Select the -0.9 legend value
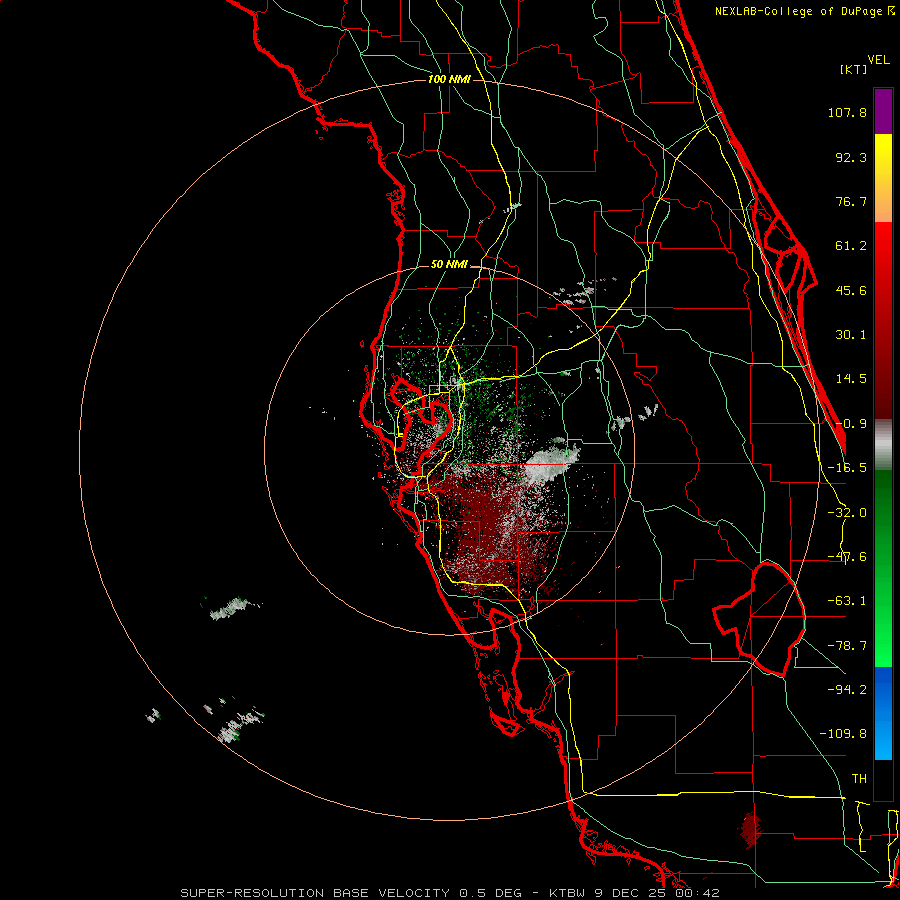The height and width of the screenshot is (900, 900). click(851, 424)
